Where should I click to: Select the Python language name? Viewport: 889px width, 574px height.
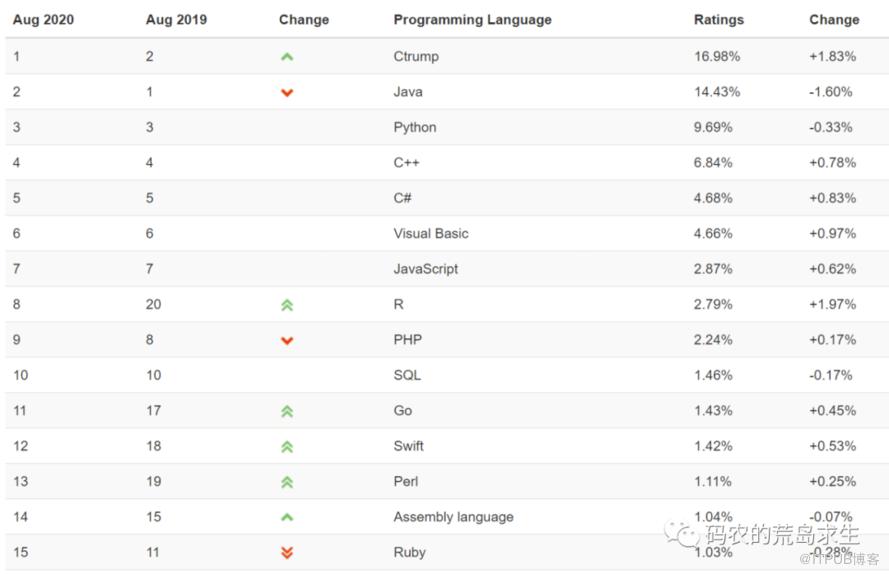click(x=414, y=127)
